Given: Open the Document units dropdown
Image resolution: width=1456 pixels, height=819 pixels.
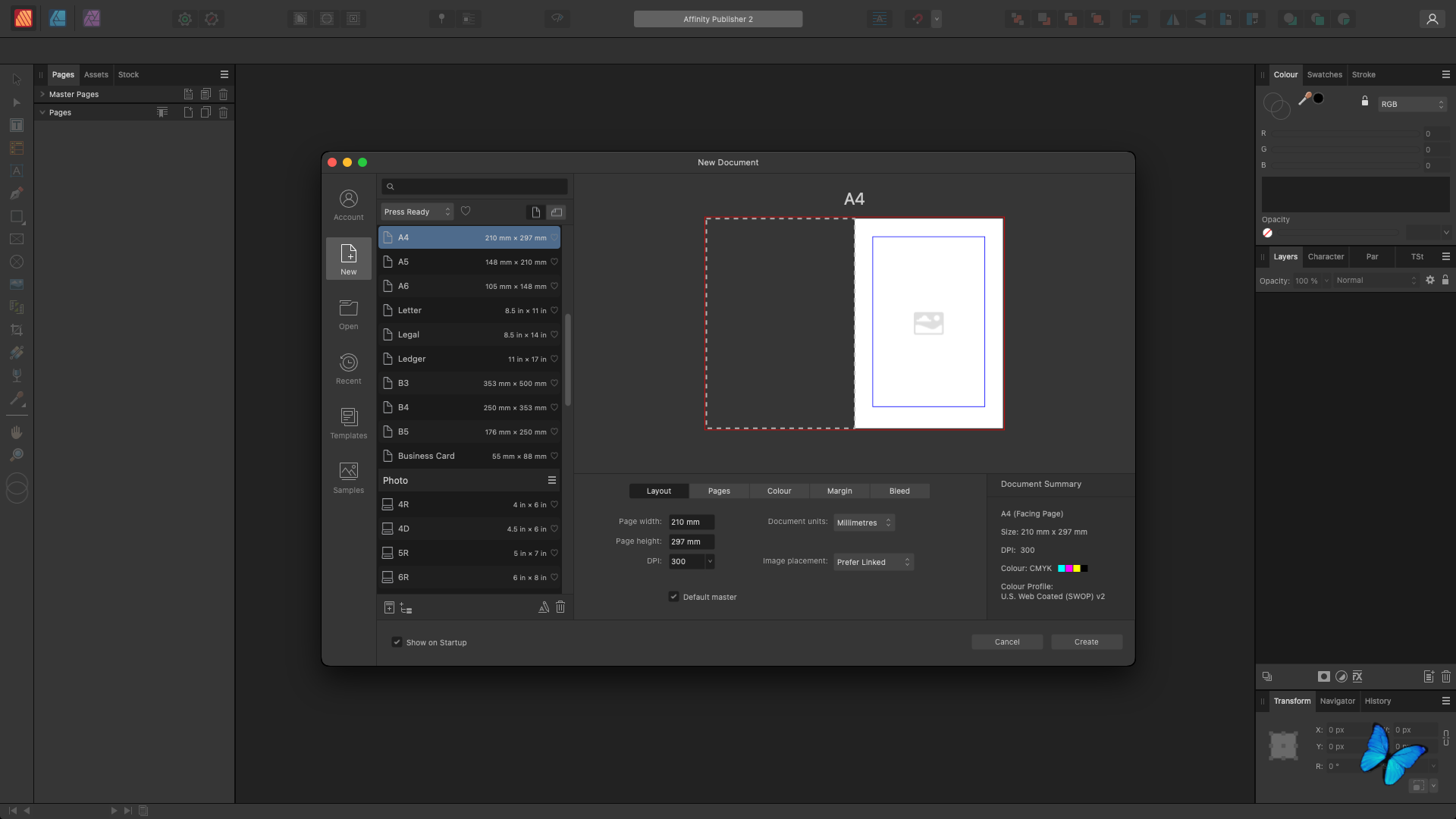Looking at the screenshot, I should 864,522.
